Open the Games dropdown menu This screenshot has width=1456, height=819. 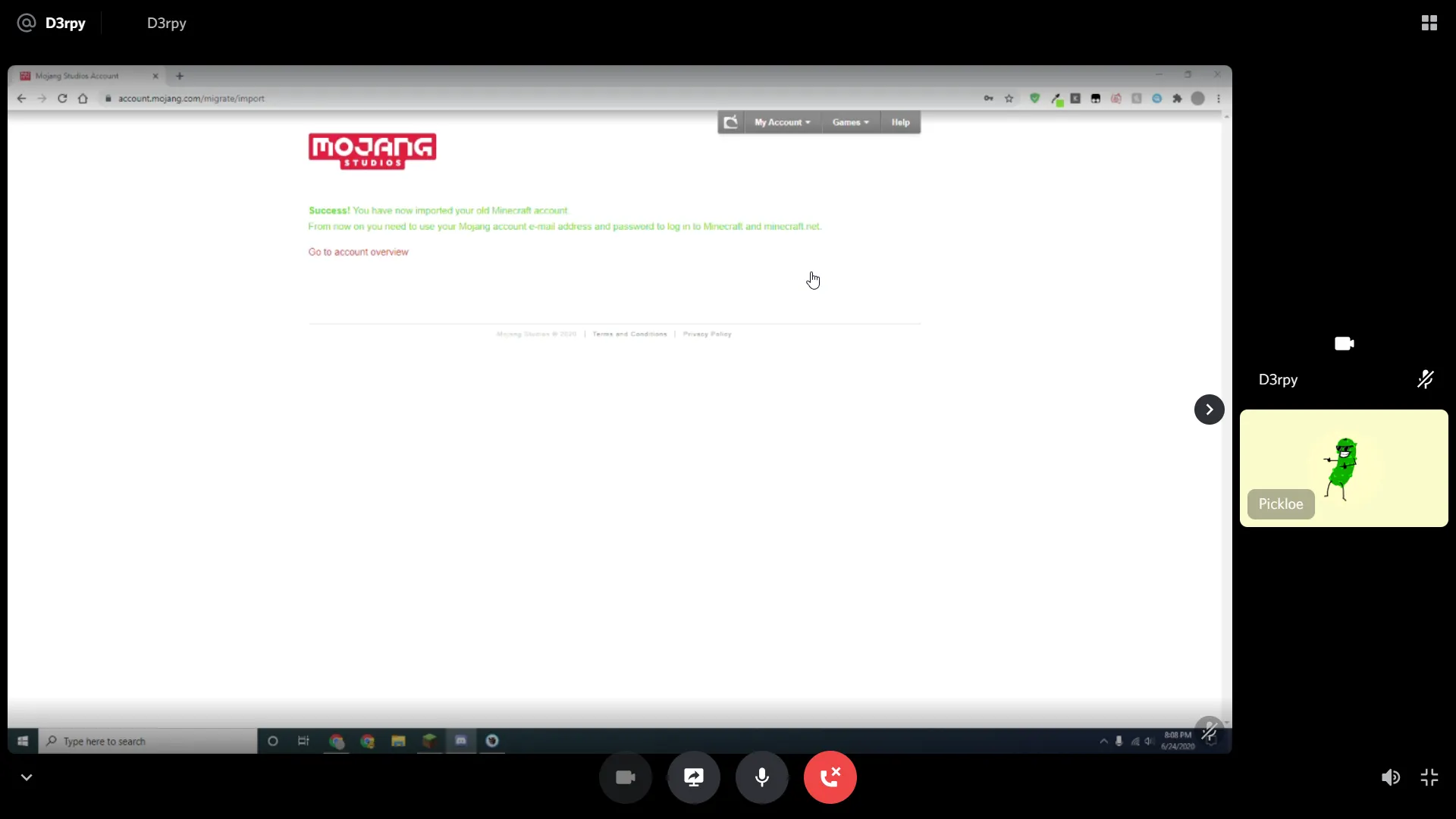pos(850,122)
